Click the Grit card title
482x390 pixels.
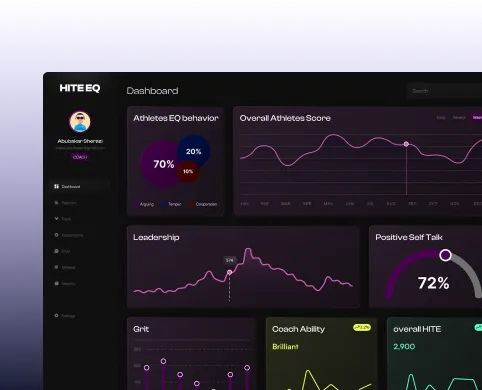[141, 329]
